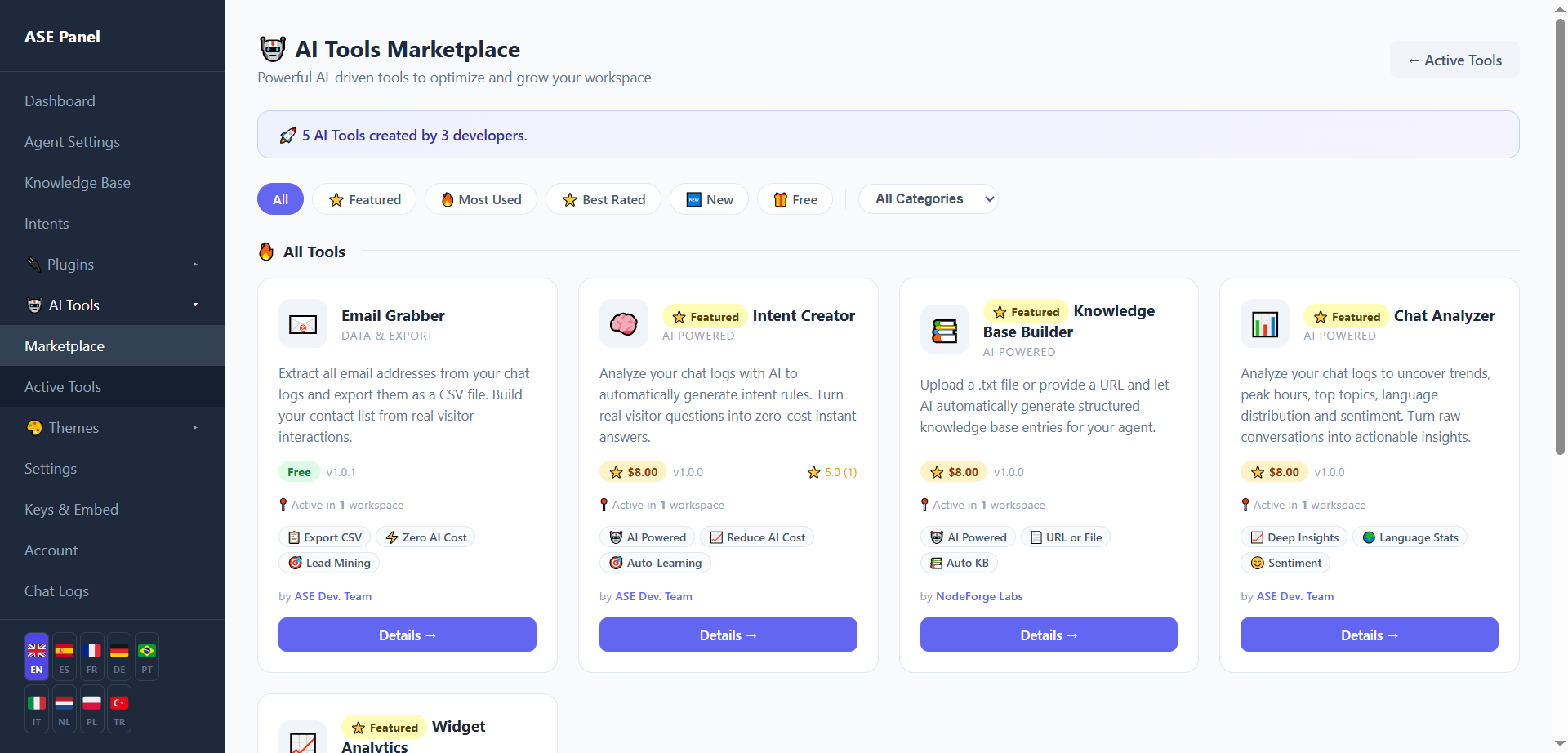Click the scrollbar down arrow
Image resolution: width=1568 pixels, height=753 pixels.
(1560, 744)
